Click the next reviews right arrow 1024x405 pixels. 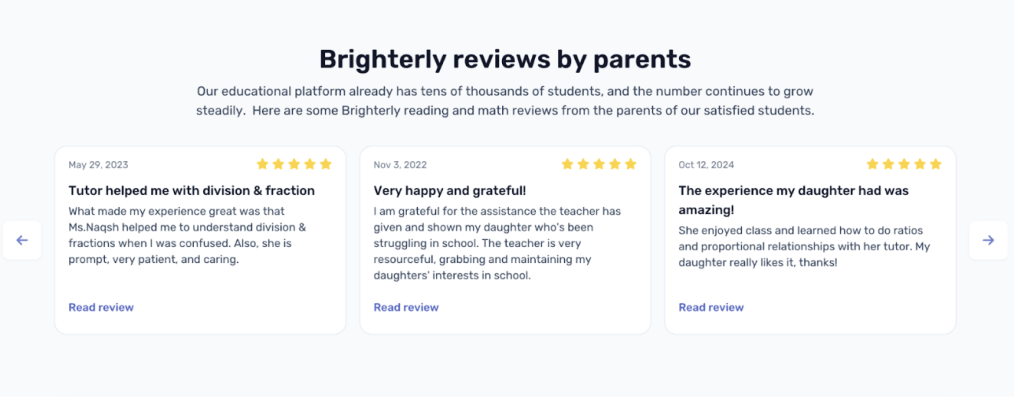(988, 240)
